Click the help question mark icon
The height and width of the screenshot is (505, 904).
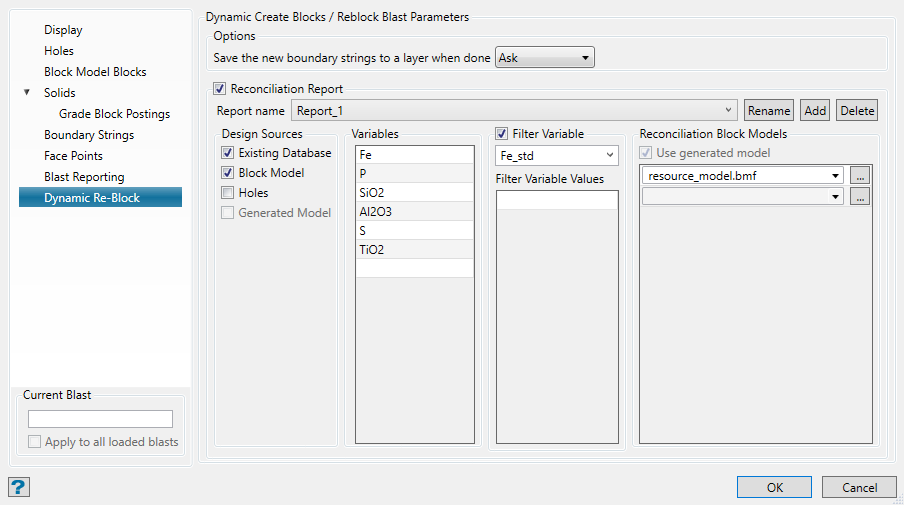click(18, 487)
